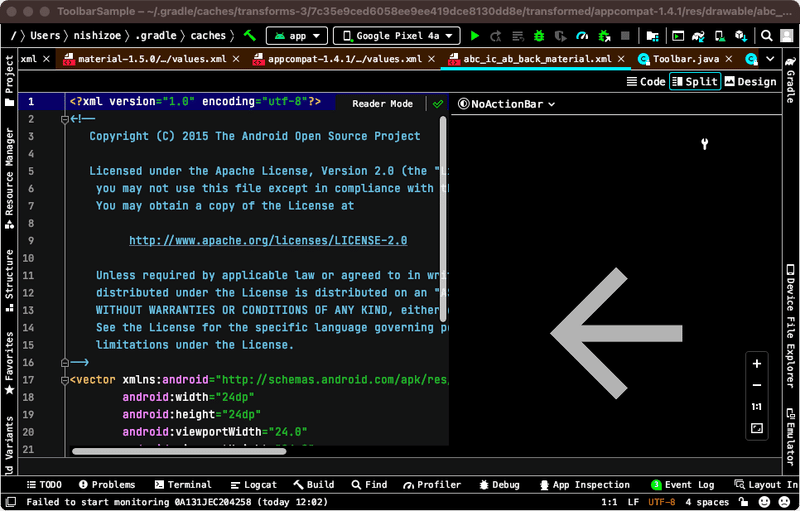Click the Stop square icon
Image resolution: width=800 pixels, height=511 pixels.
pyautogui.click(x=625, y=36)
